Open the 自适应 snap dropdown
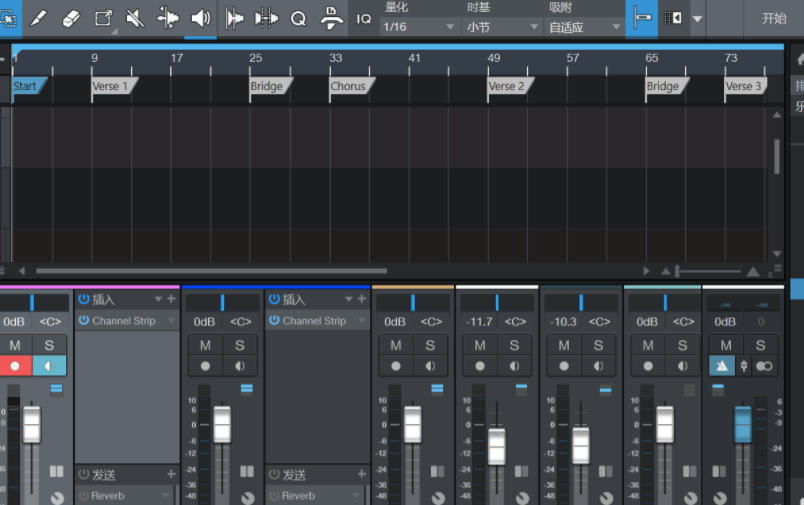804x505 pixels. click(584, 27)
